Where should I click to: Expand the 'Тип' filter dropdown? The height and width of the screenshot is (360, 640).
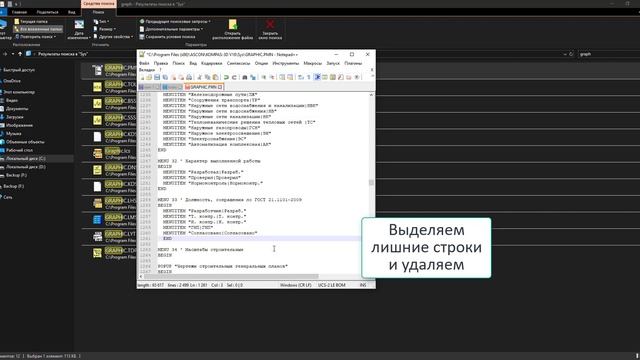[x=101, y=21]
